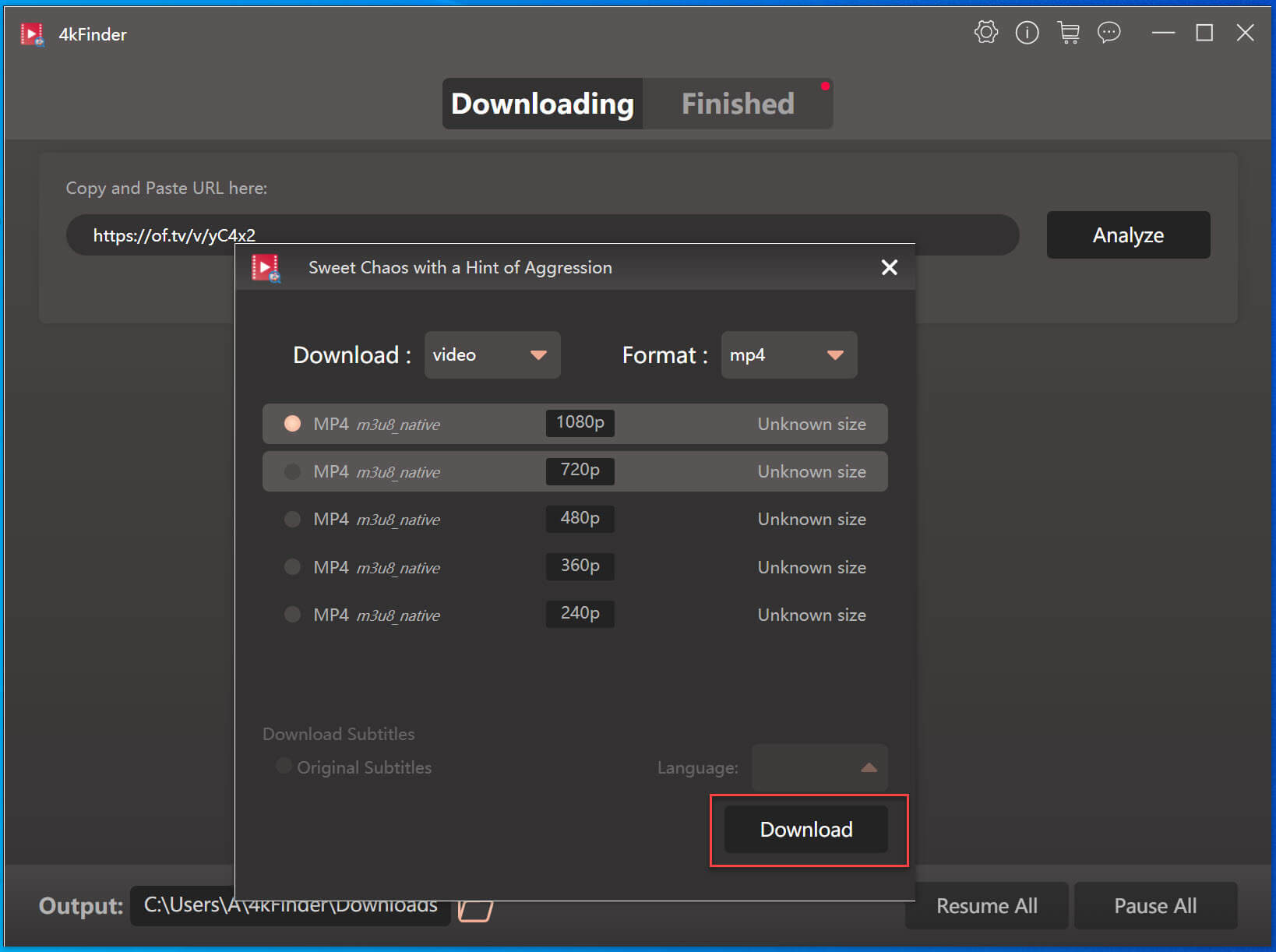This screenshot has width=1276, height=952.
Task: Switch to the Finished tab
Action: pyautogui.click(x=737, y=104)
